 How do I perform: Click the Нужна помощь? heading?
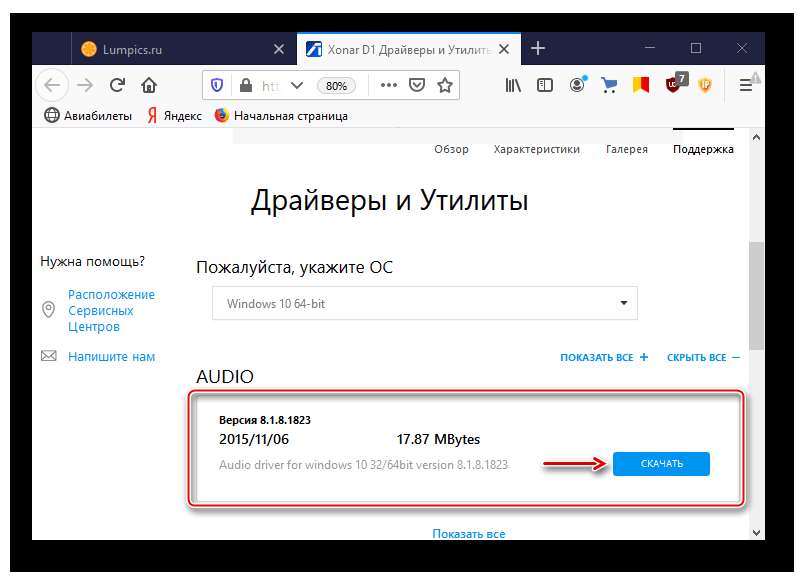(93, 261)
